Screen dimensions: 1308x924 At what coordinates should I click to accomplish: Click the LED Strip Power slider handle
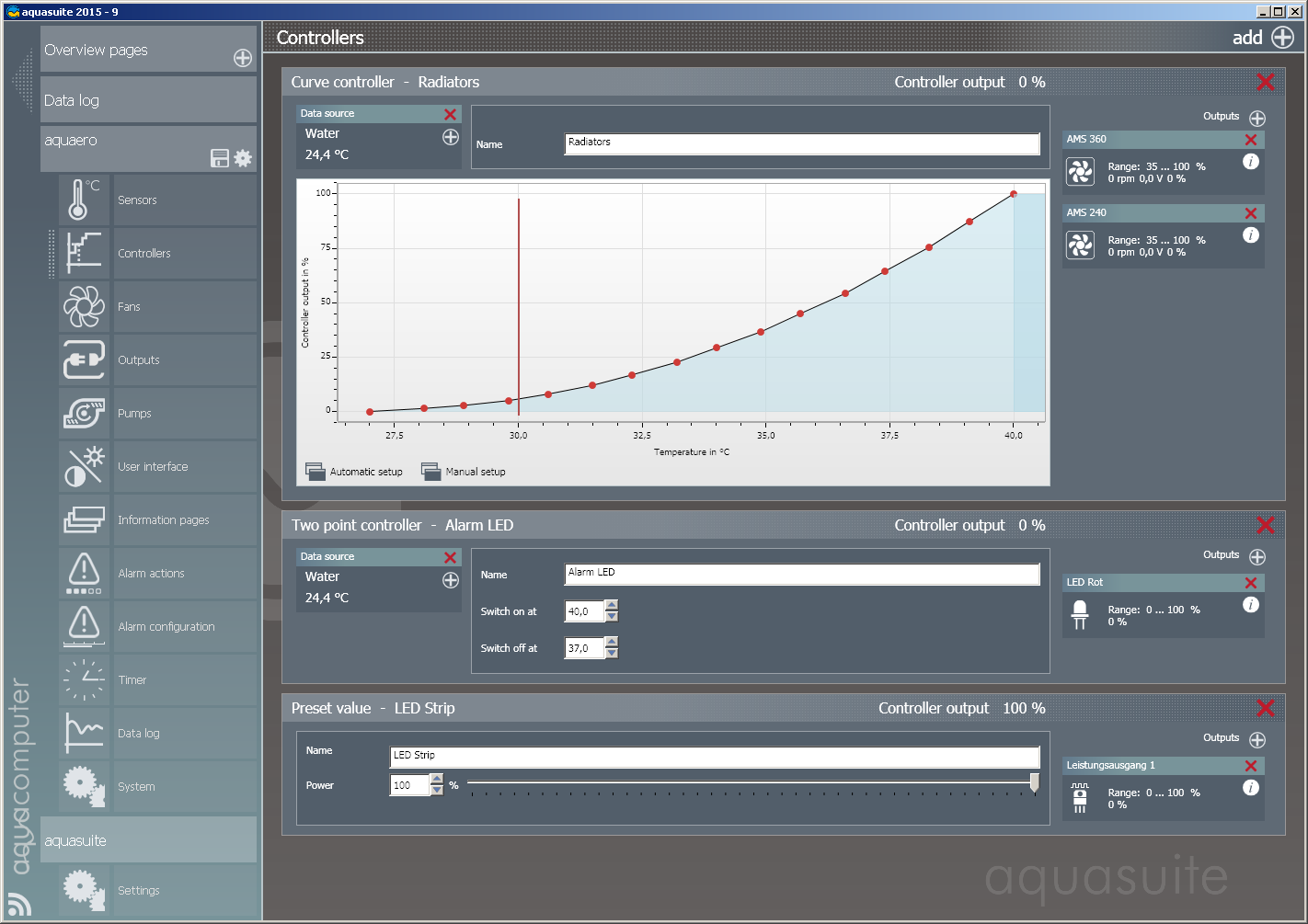1035,782
